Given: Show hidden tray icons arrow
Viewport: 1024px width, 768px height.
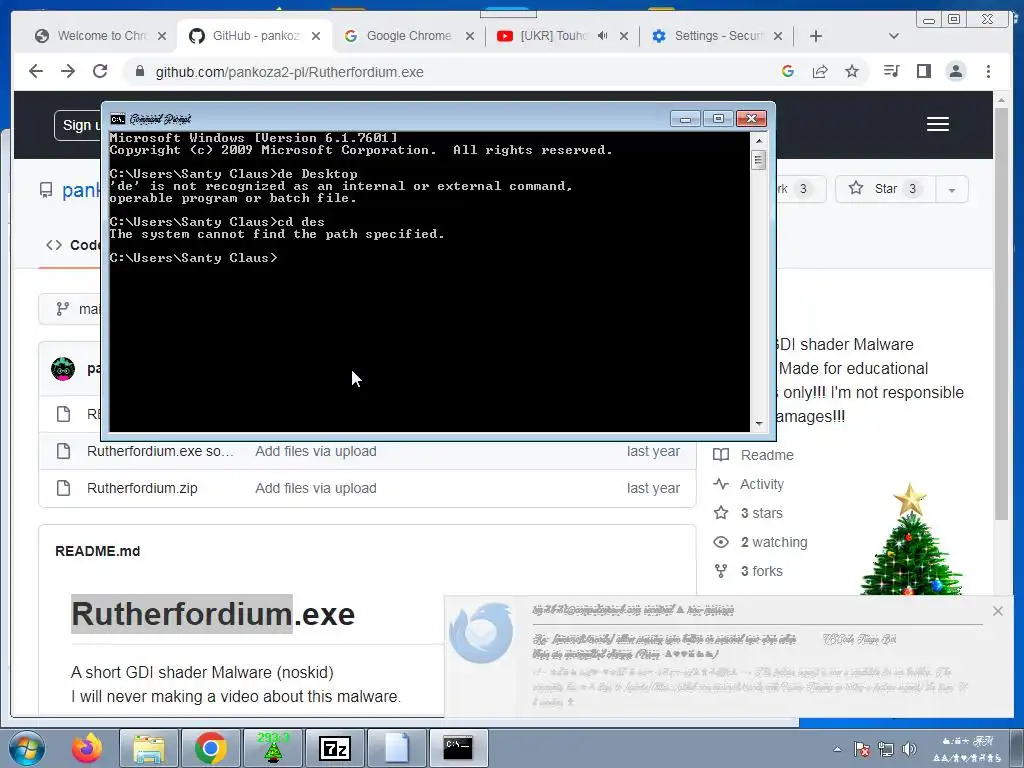Looking at the screenshot, I should 837,749.
